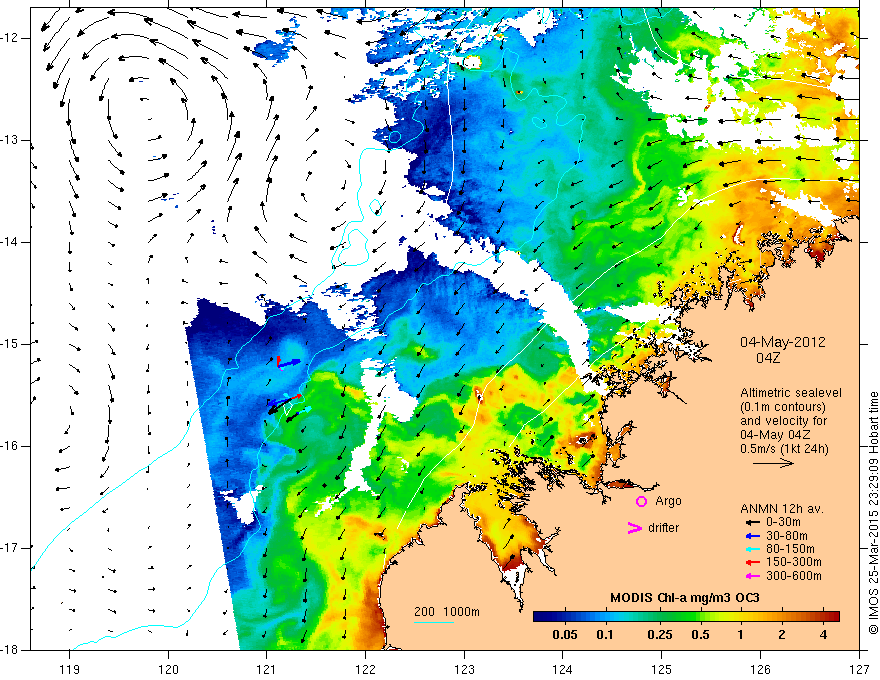Click the 300-600m depth label
The width and height of the screenshot is (880, 680).
pyautogui.click(x=794, y=576)
